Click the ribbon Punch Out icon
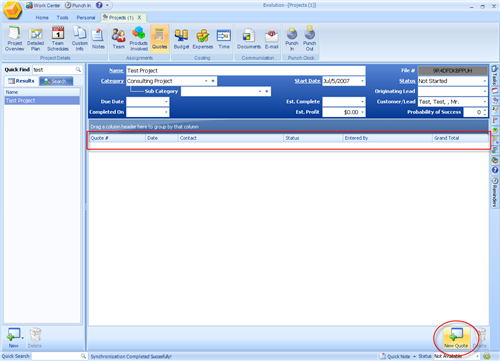The height and width of the screenshot is (361, 500). click(309, 39)
